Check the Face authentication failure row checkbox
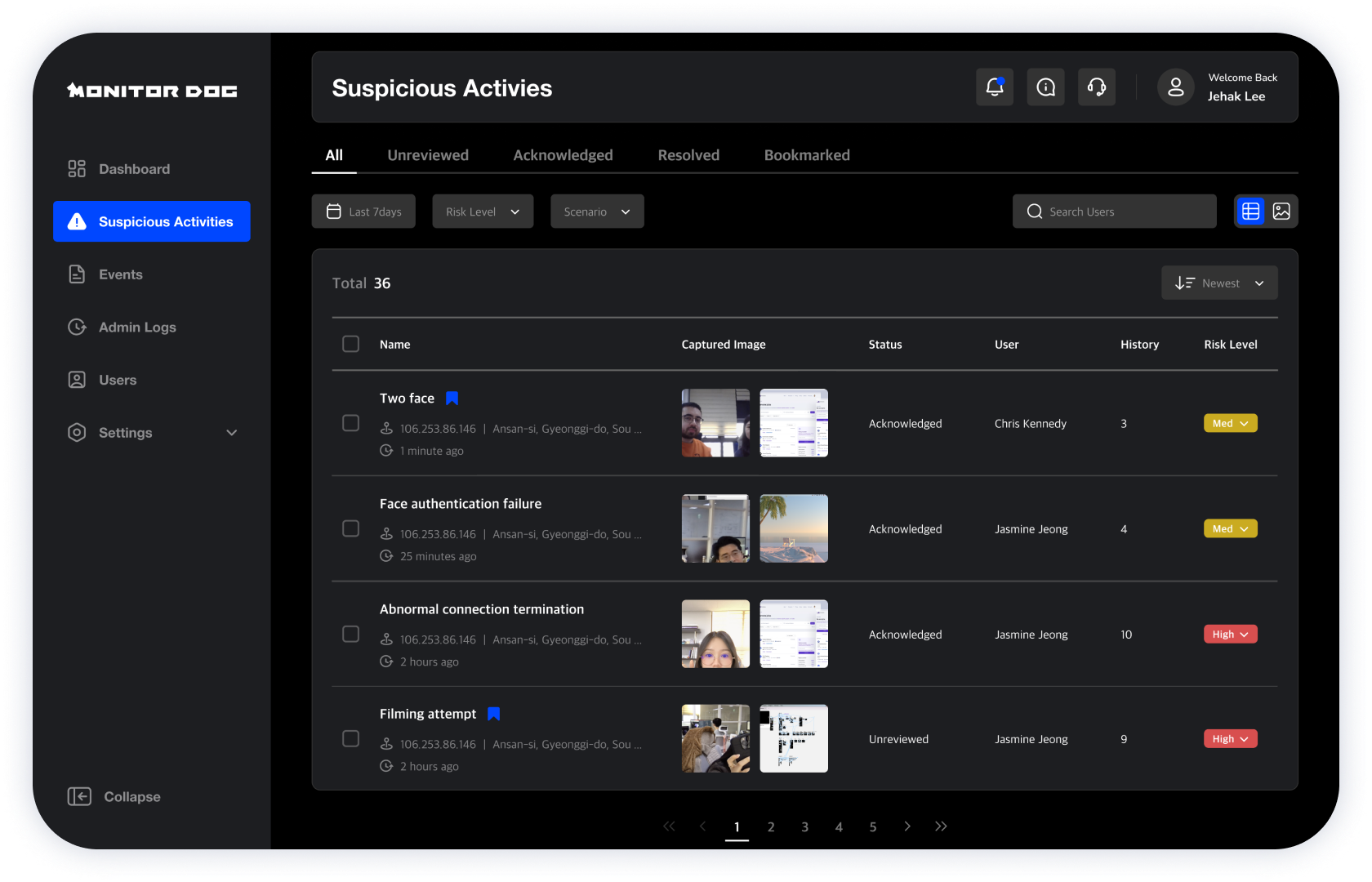Viewport: 1372px width, 882px height. (350, 528)
